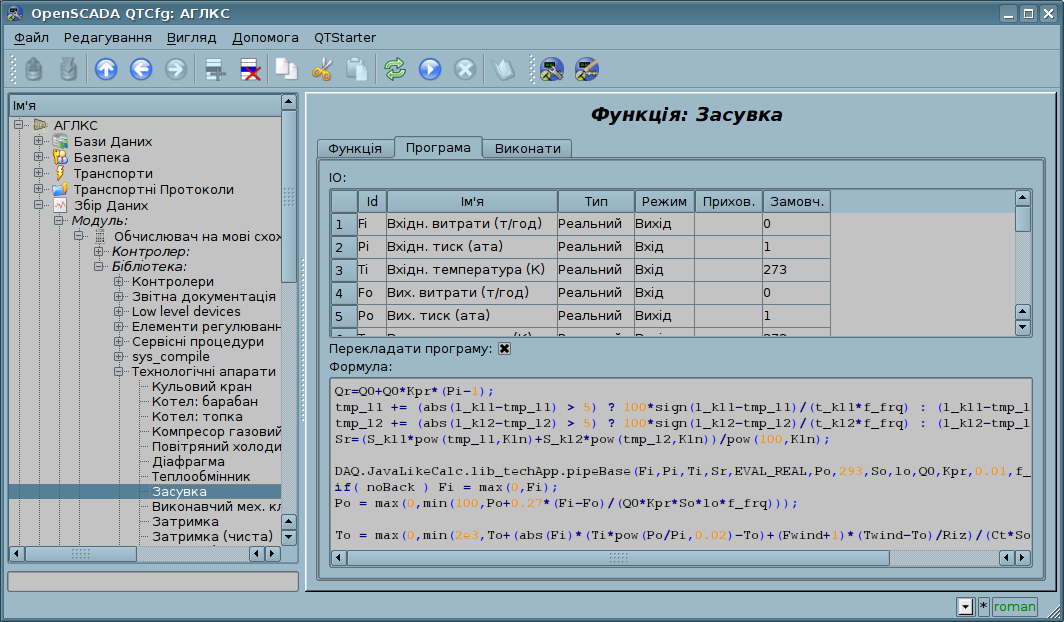Refresh the page with green arrows icon
1064x622 pixels.
395,69
